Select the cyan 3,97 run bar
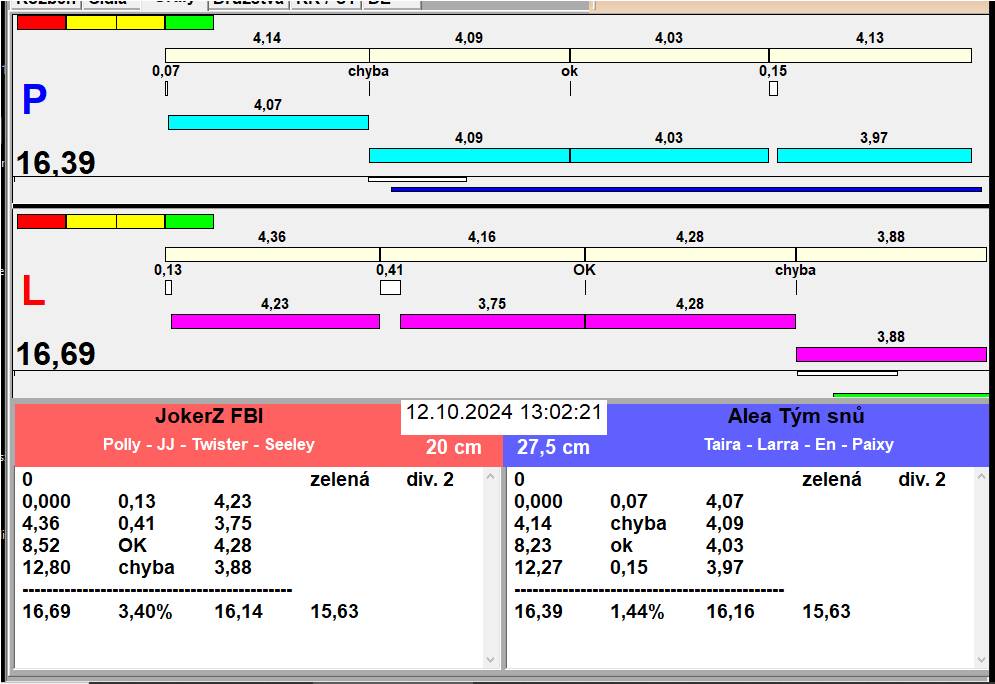The width and height of the screenshot is (995, 684). [x=874, y=155]
